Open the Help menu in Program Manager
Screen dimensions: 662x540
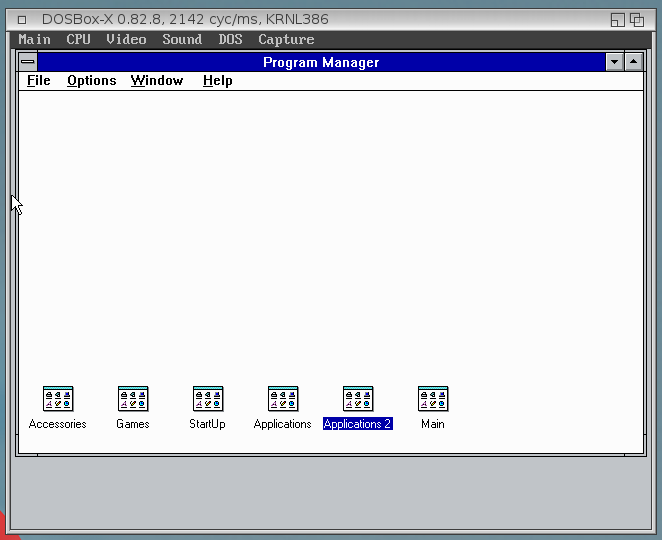[217, 81]
